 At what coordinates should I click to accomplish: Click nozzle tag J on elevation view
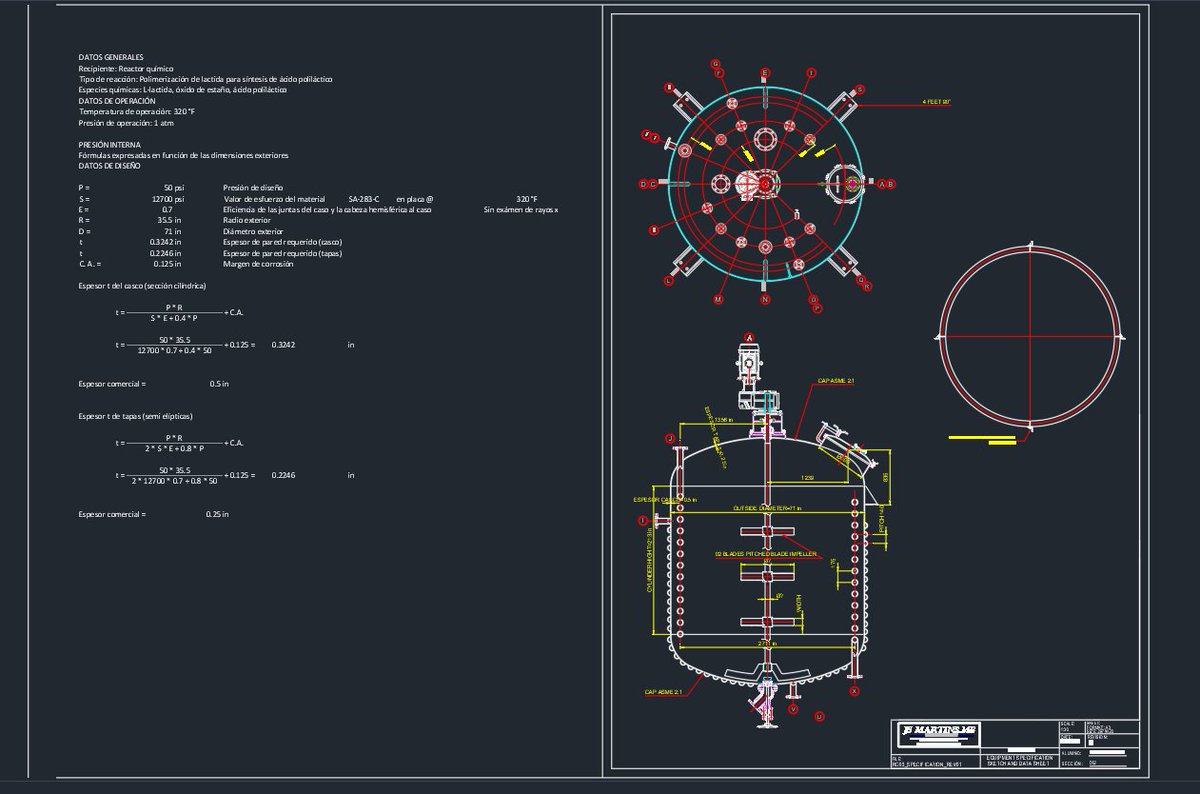pyautogui.click(x=670, y=438)
